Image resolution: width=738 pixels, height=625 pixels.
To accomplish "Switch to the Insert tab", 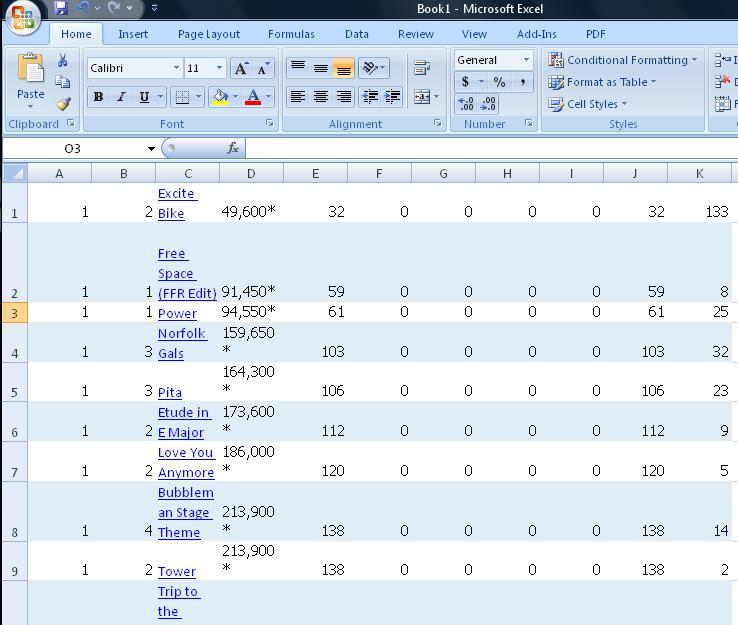I will pyautogui.click(x=133, y=34).
